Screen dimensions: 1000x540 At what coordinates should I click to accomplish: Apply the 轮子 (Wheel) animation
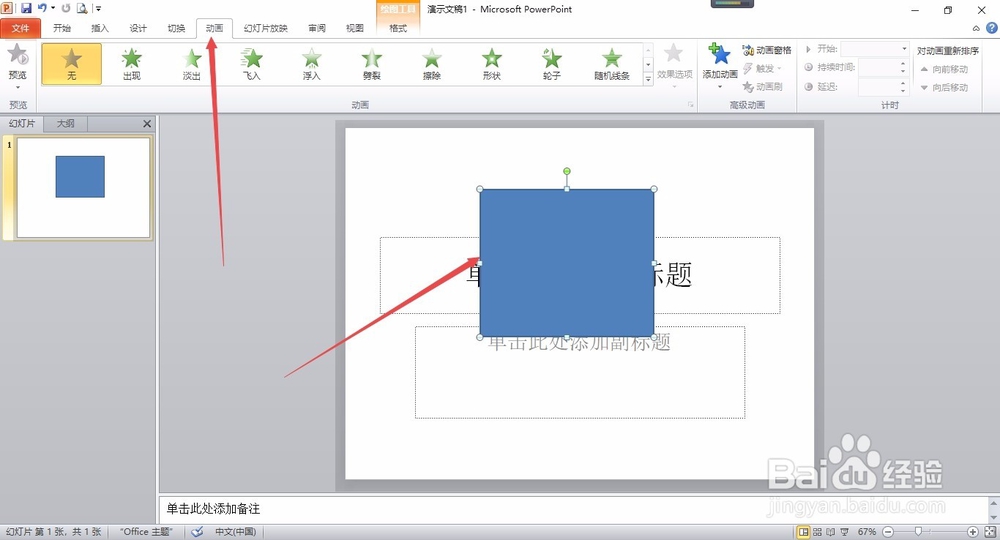point(551,64)
